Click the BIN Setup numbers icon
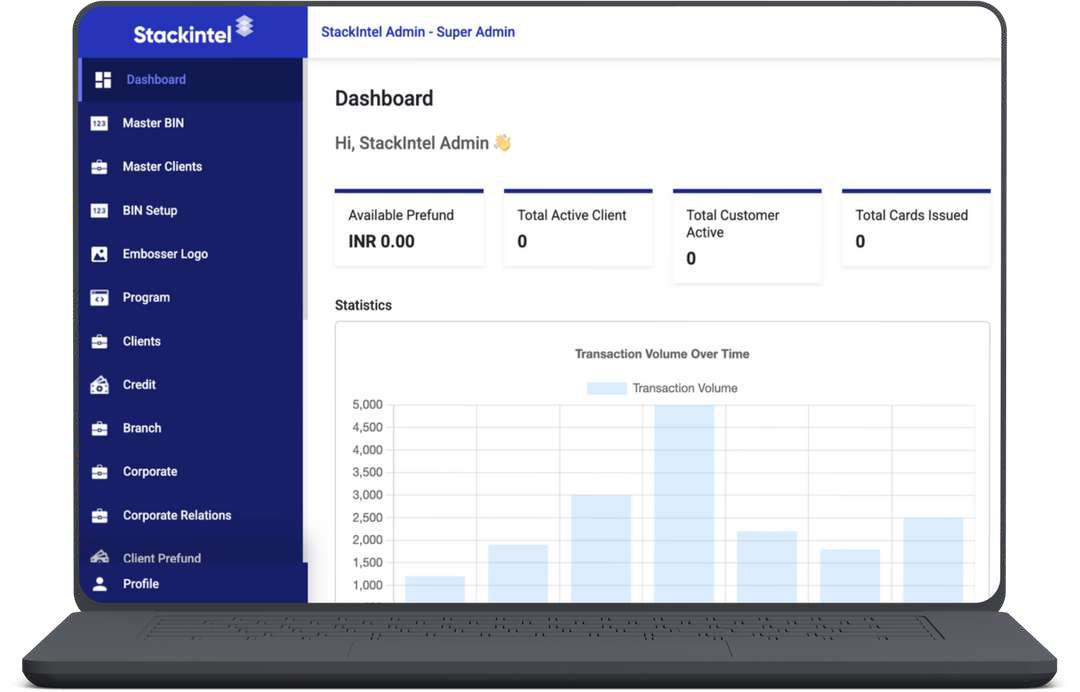1080x692 pixels. point(101,210)
